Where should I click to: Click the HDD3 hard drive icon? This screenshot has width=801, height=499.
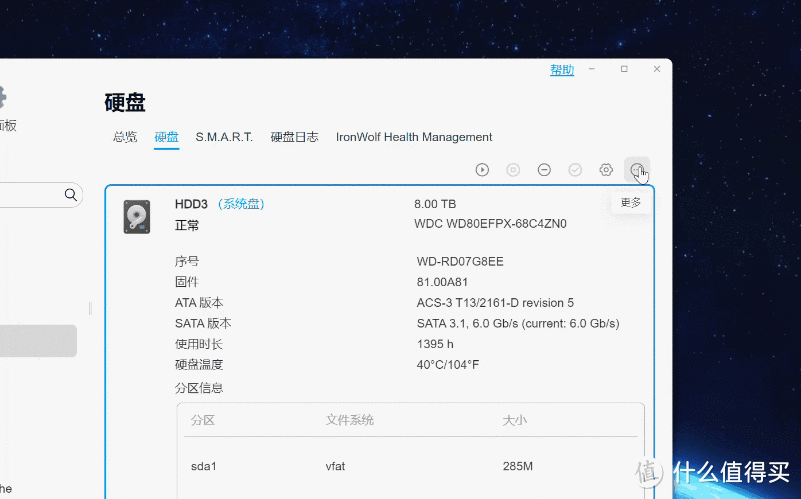pos(137,217)
